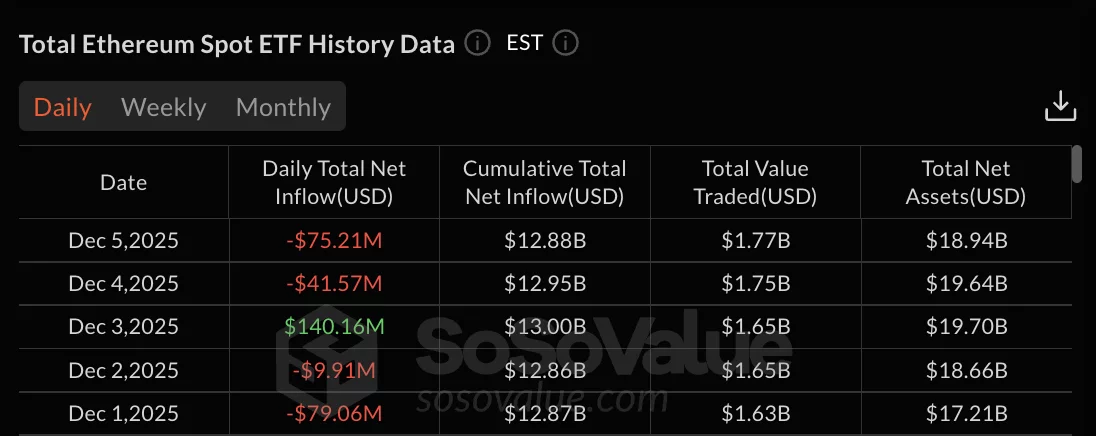Click the $19.70B total net assets cell
Screen dimensions: 1096x436
(x=965, y=327)
